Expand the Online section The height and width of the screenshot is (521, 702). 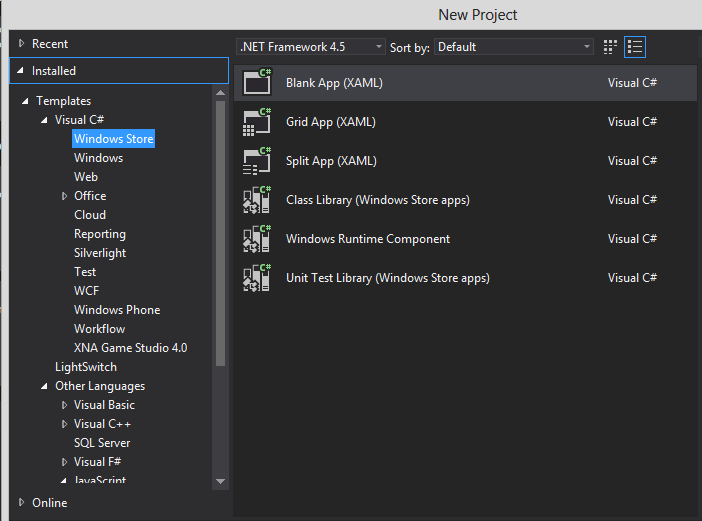pyautogui.click(x=22, y=503)
